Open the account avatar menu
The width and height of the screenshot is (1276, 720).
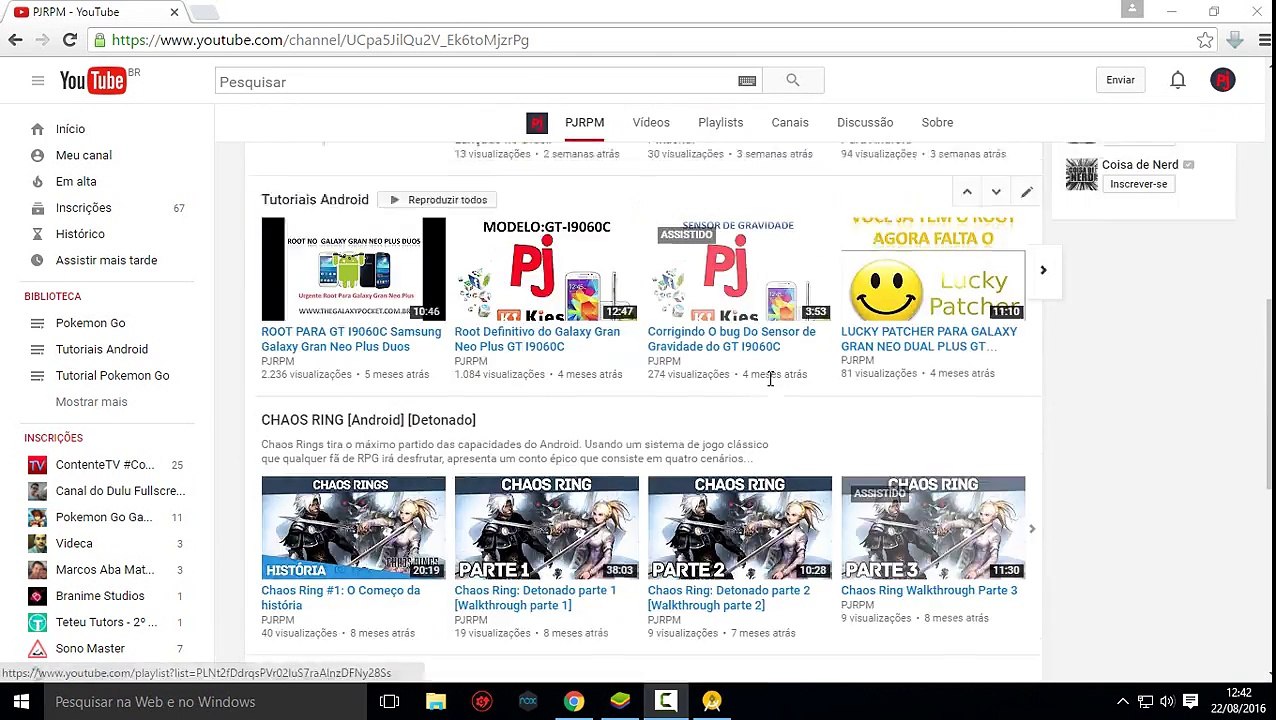pyautogui.click(x=1222, y=80)
